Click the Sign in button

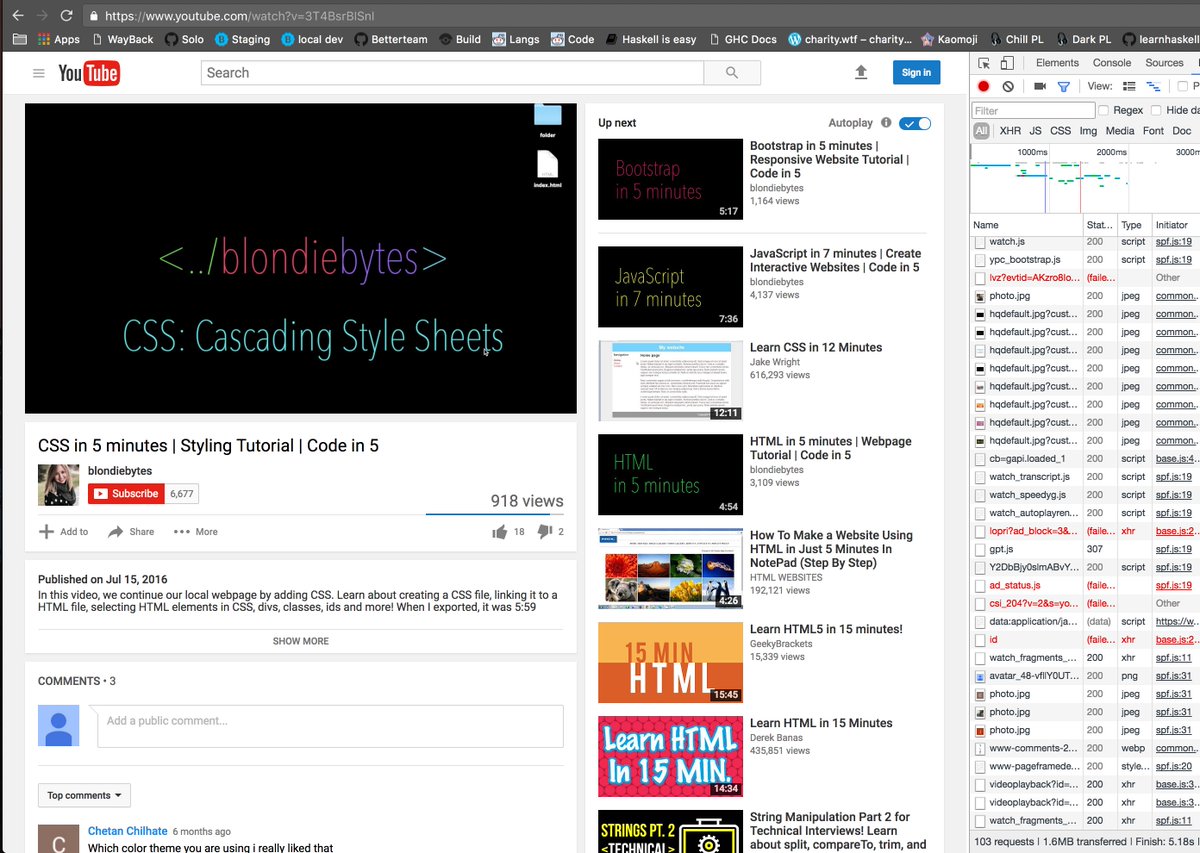coord(916,72)
